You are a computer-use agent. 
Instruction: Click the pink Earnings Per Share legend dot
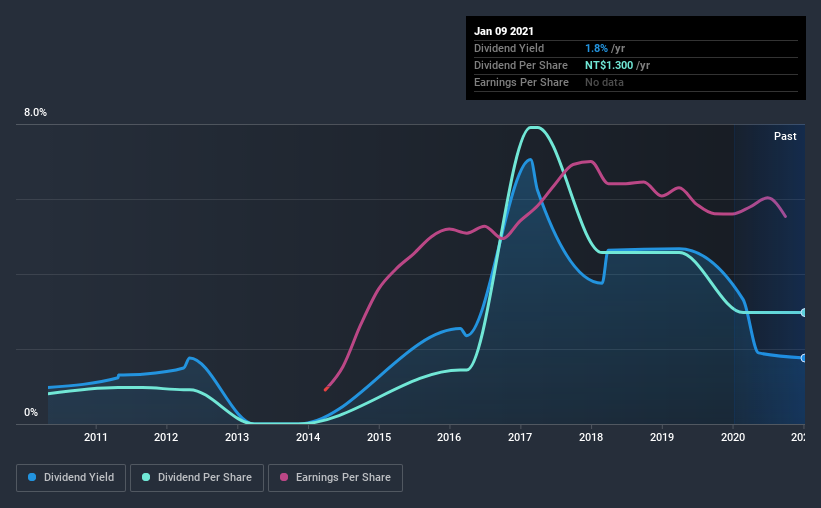(x=284, y=477)
